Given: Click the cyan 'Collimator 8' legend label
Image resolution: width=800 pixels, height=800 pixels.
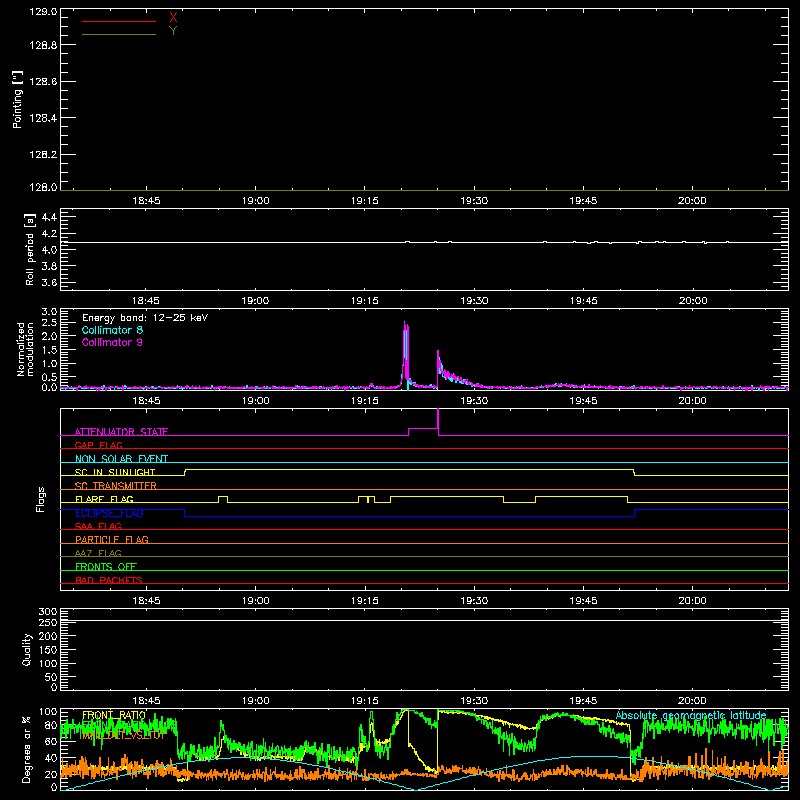Looking at the screenshot, I should (x=112, y=330).
